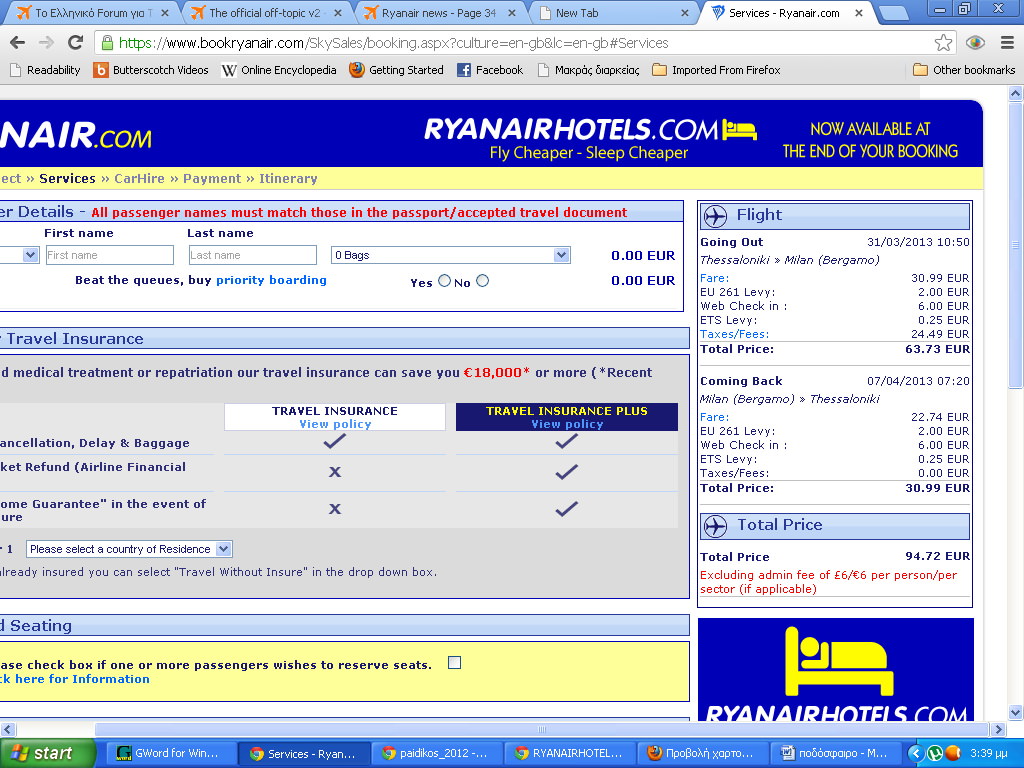Click the green padlock security icon
The width and height of the screenshot is (1024, 768).
[x=106, y=43]
